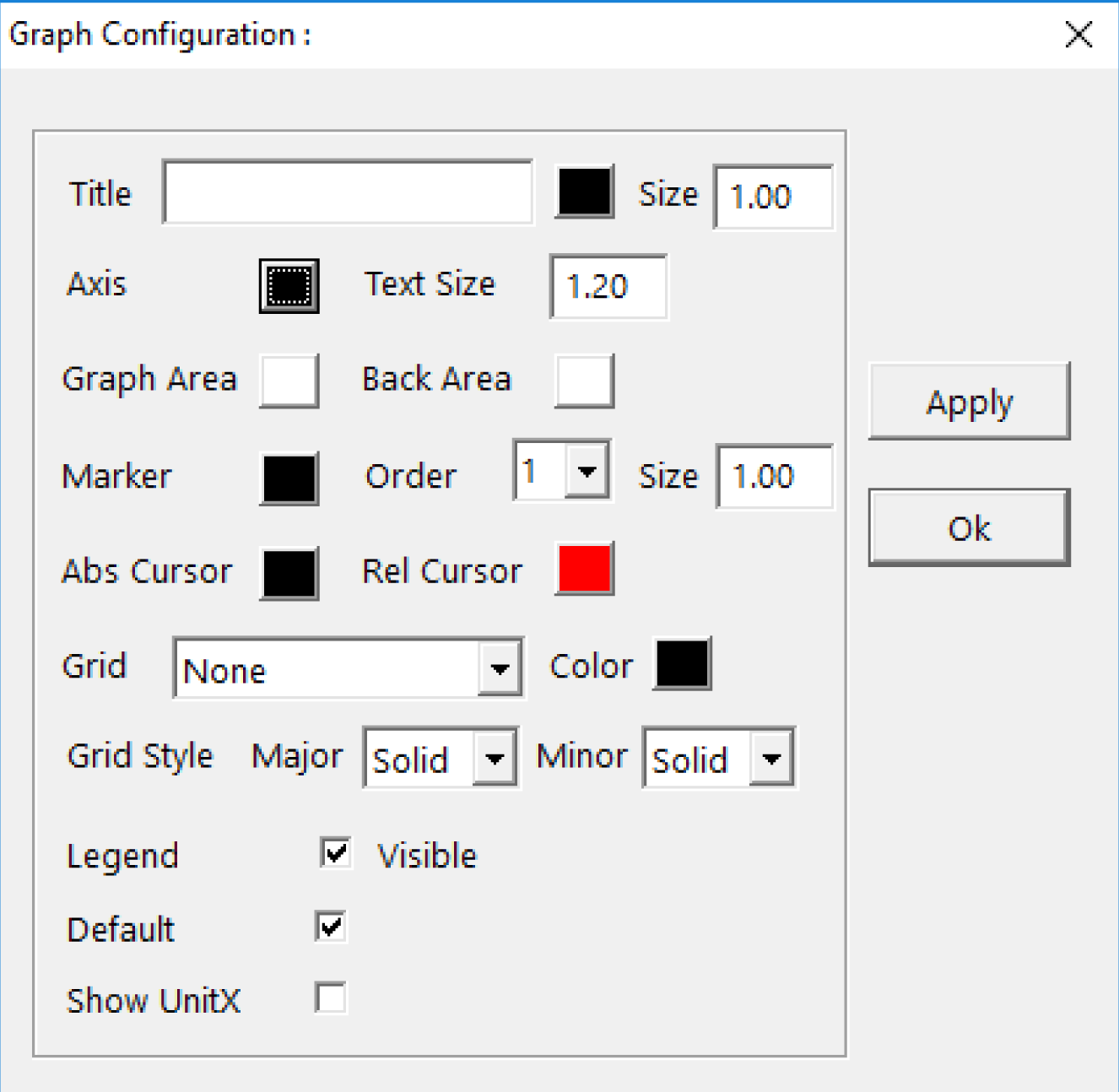Uncheck the Default checkbox
Image resolution: width=1119 pixels, height=1092 pixels.
[x=331, y=927]
